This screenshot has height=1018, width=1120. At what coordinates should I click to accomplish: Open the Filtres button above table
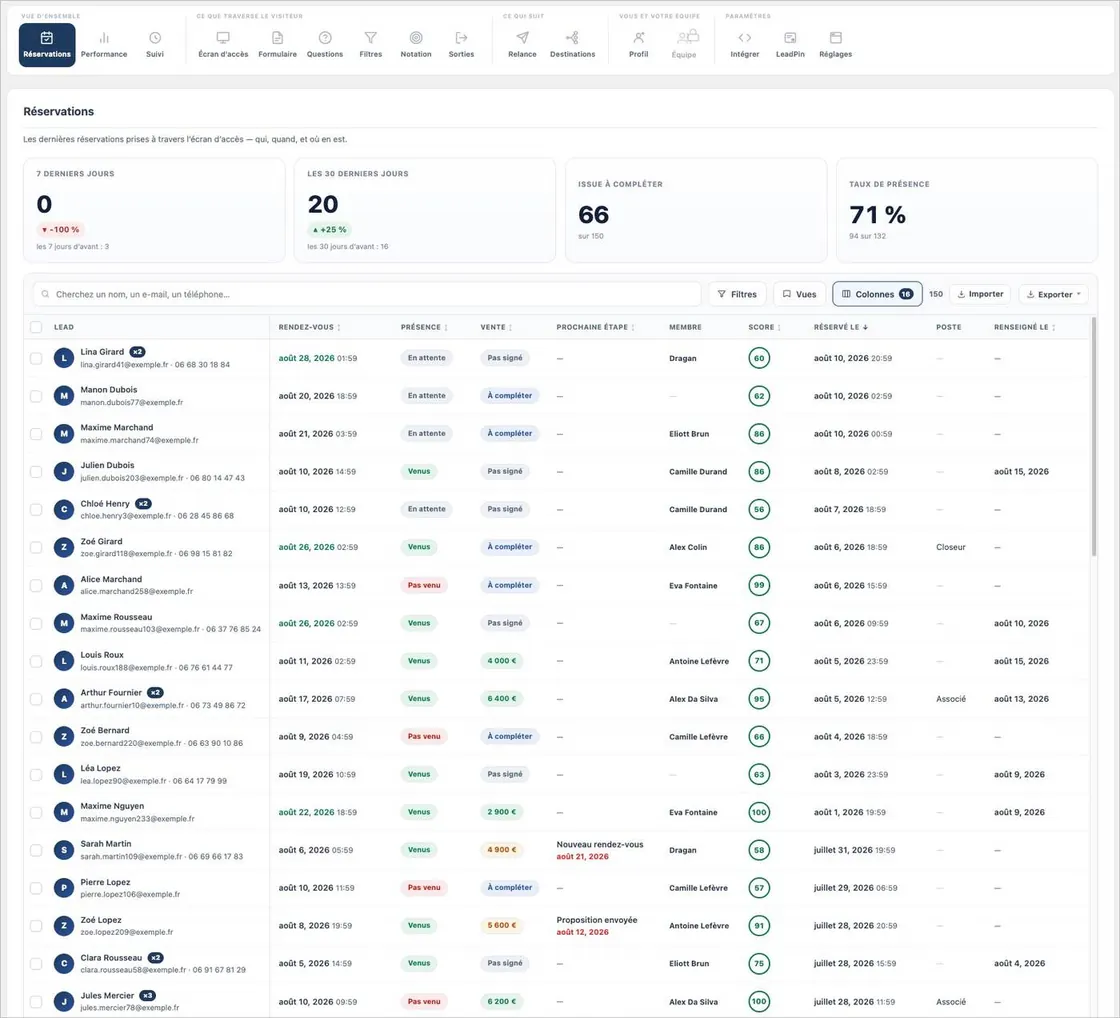point(737,294)
